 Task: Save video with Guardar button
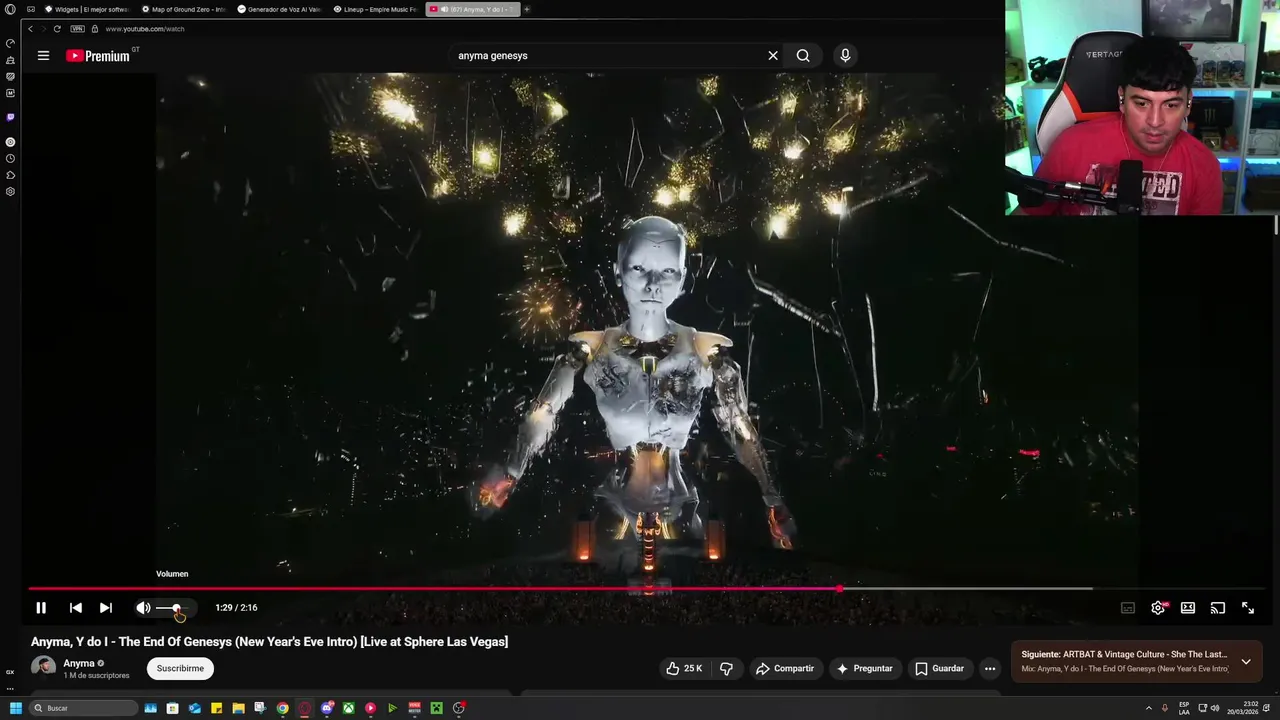pyautogui.click(x=940, y=668)
